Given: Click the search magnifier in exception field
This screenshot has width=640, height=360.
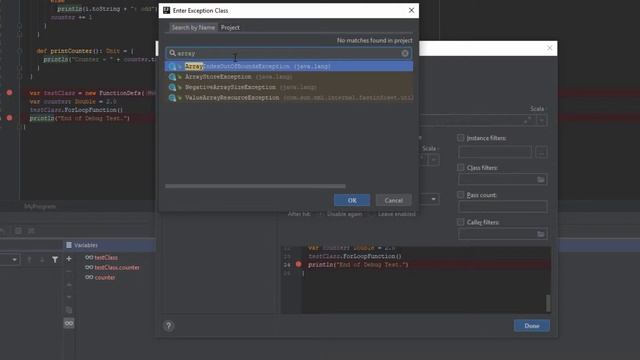Looking at the screenshot, I should click(172, 53).
